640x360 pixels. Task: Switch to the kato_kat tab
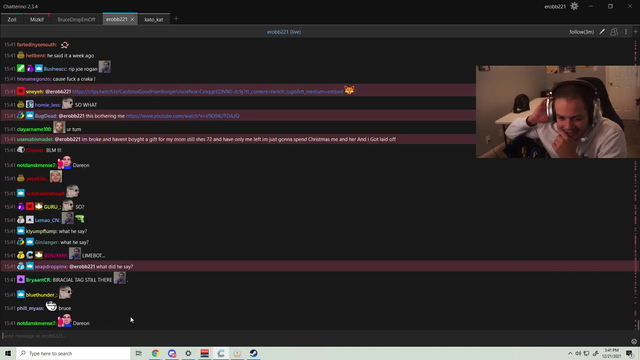tap(154, 19)
